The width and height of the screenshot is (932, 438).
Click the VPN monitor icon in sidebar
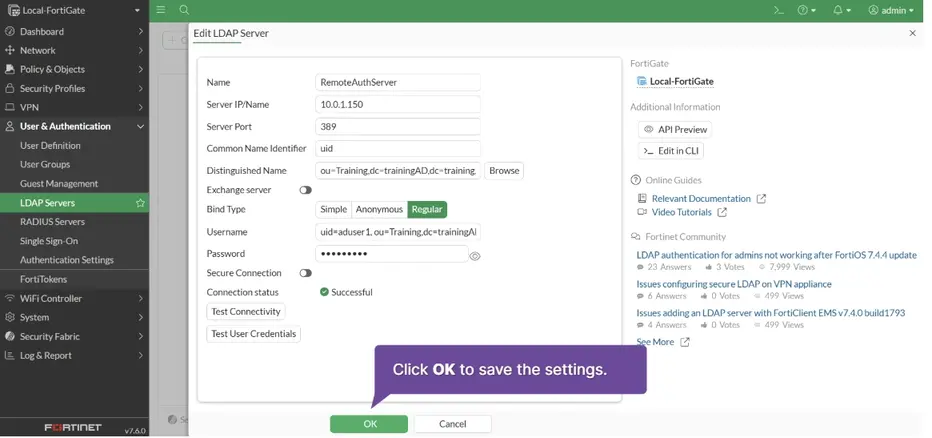[x=10, y=107]
